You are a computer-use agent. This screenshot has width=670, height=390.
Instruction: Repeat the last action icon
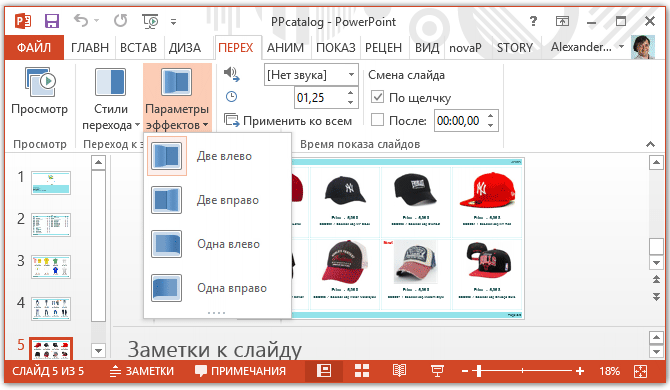pos(120,20)
